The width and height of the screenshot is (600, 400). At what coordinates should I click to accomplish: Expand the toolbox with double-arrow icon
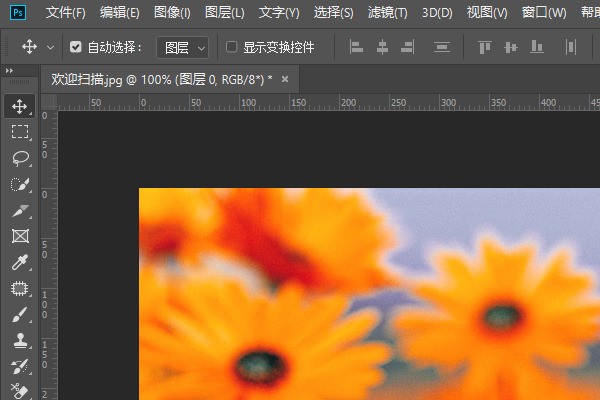pos(9,70)
